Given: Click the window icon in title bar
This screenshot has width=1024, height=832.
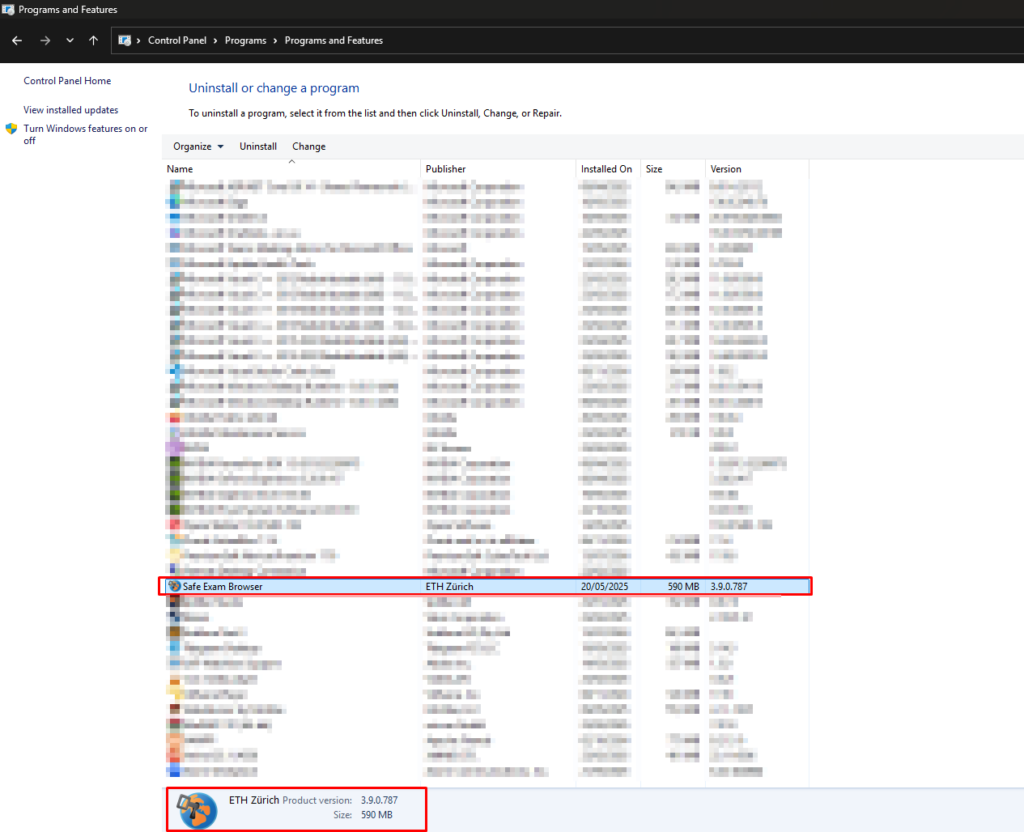Looking at the screenshot, I should coord(8,10).
